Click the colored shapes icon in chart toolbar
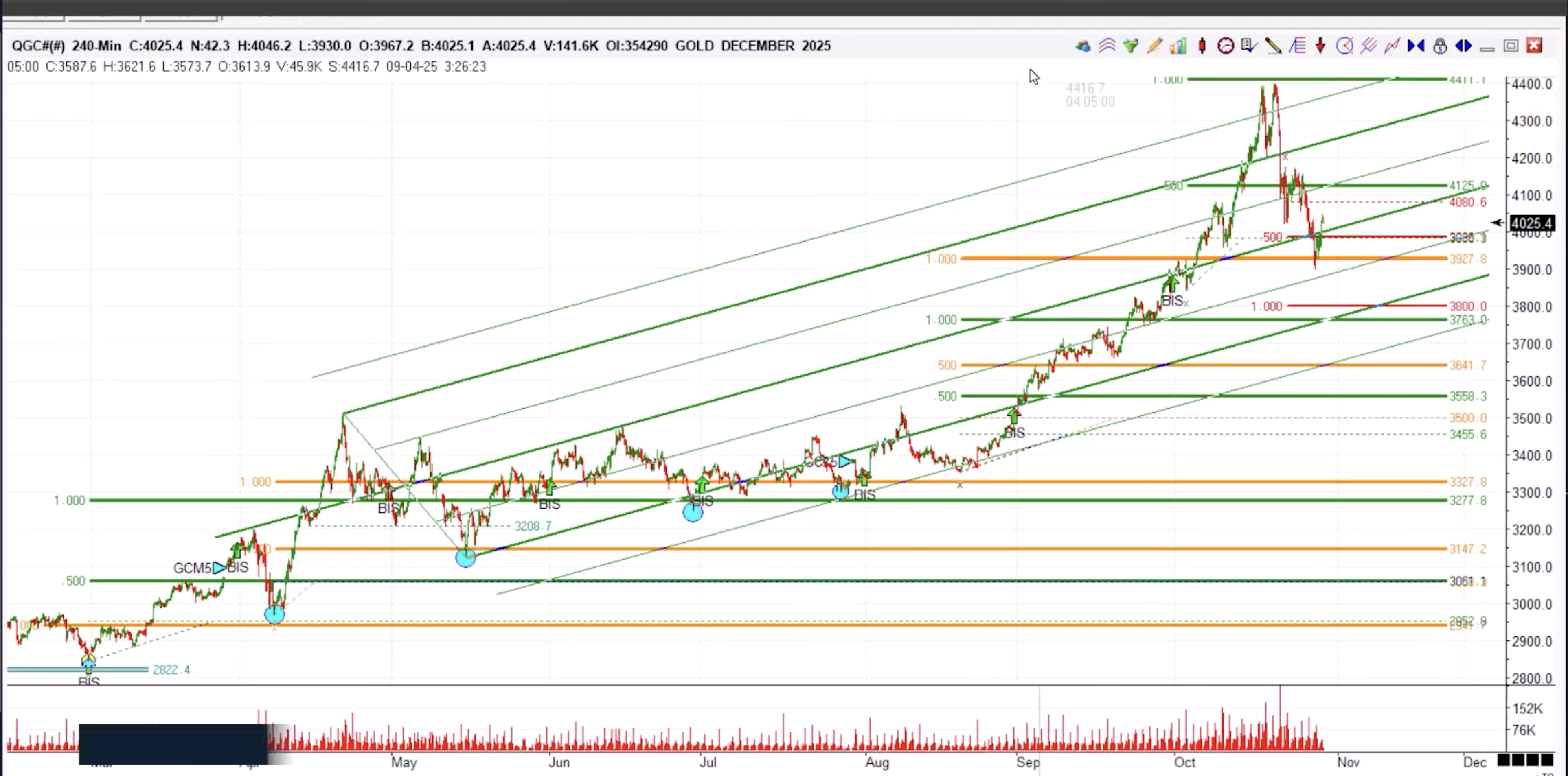 coord(1083,46)
